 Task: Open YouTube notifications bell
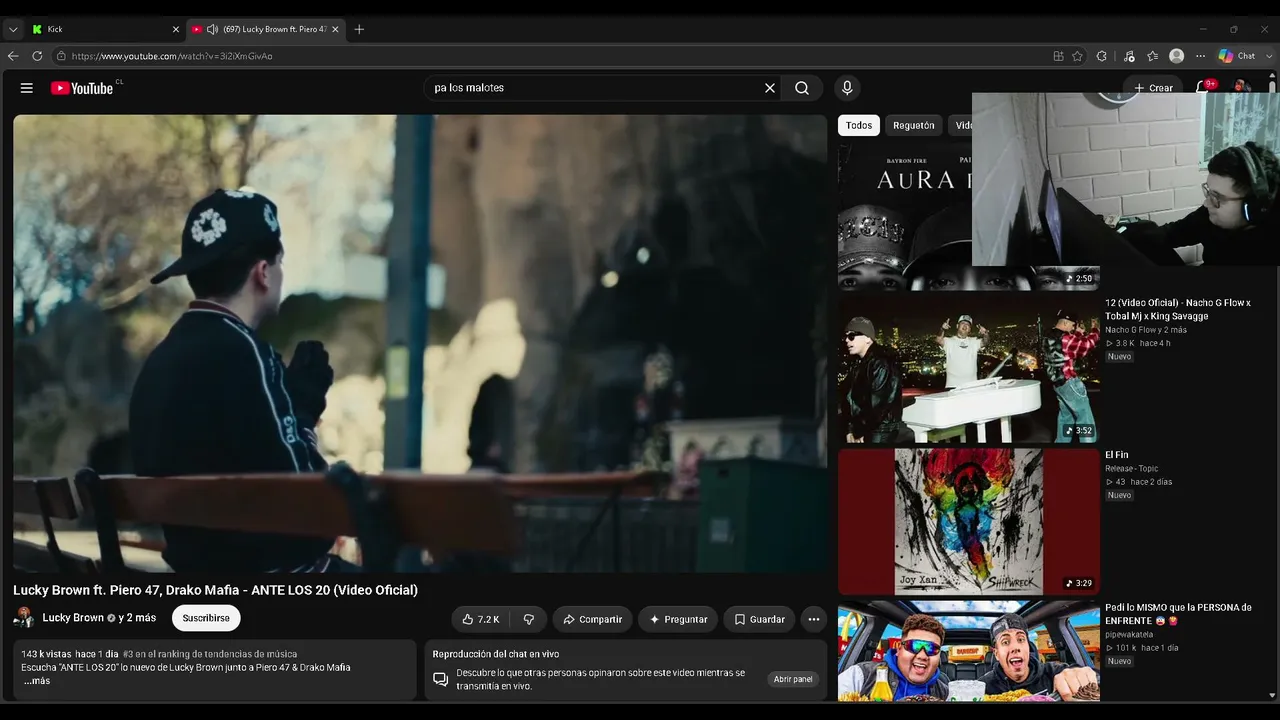tap(1203, 88)
